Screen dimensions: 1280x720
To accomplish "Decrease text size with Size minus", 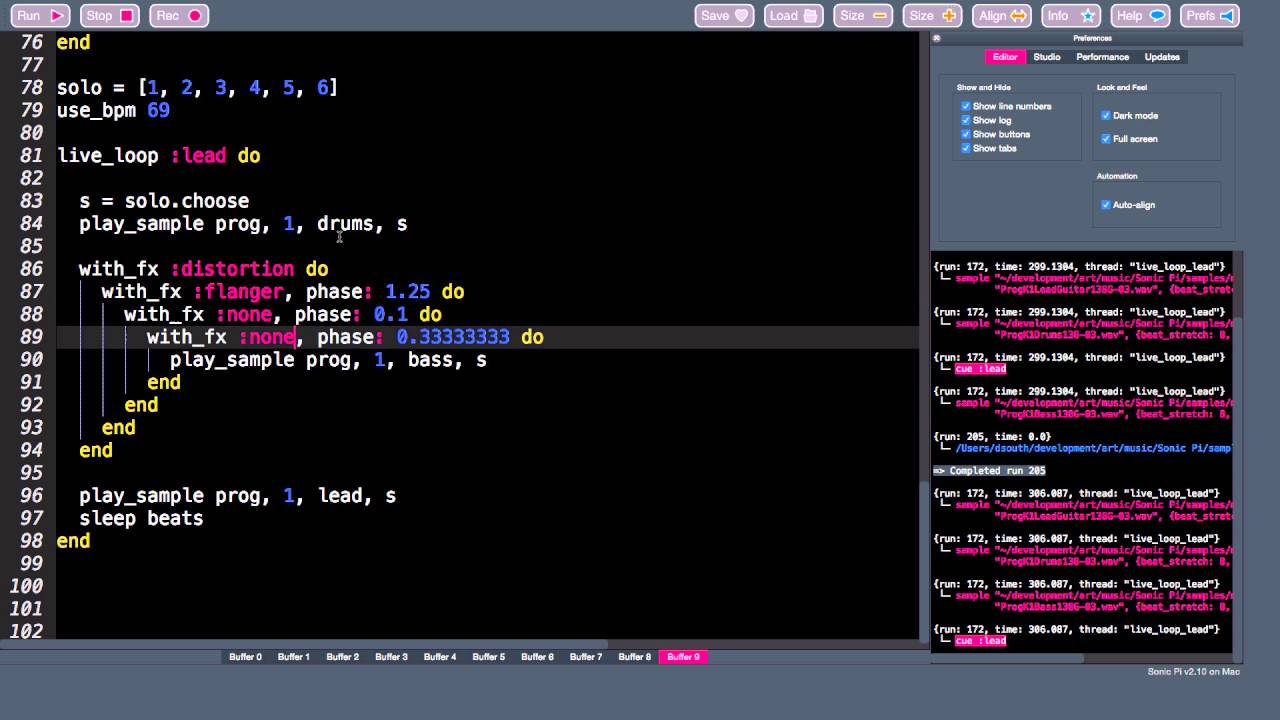I will (x=864, y=15).
